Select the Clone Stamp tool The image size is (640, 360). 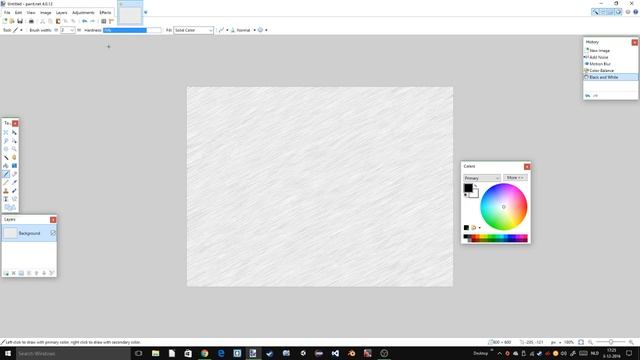tap(6, 191)
